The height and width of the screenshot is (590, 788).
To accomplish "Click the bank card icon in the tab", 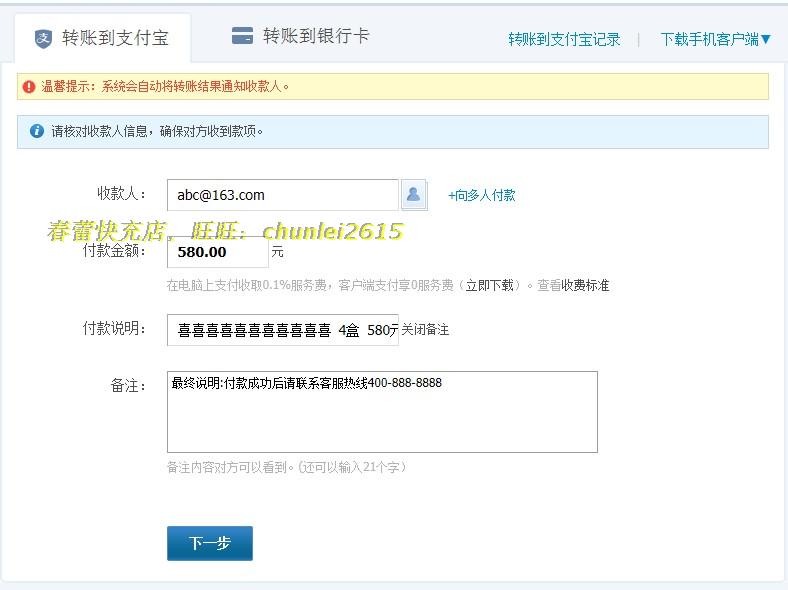I will [x=242, y=36].
